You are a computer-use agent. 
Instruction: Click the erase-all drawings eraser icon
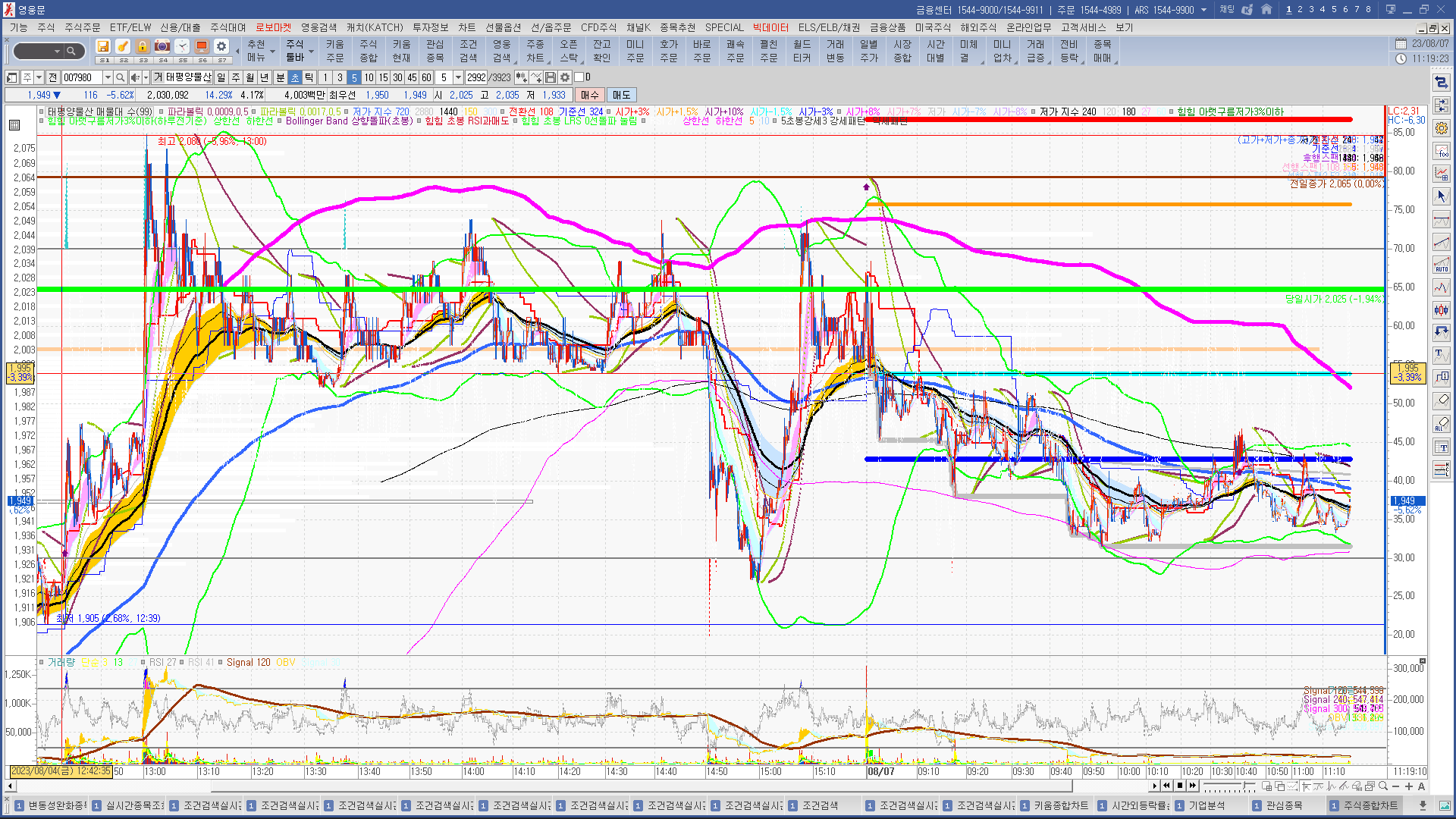1442,424
